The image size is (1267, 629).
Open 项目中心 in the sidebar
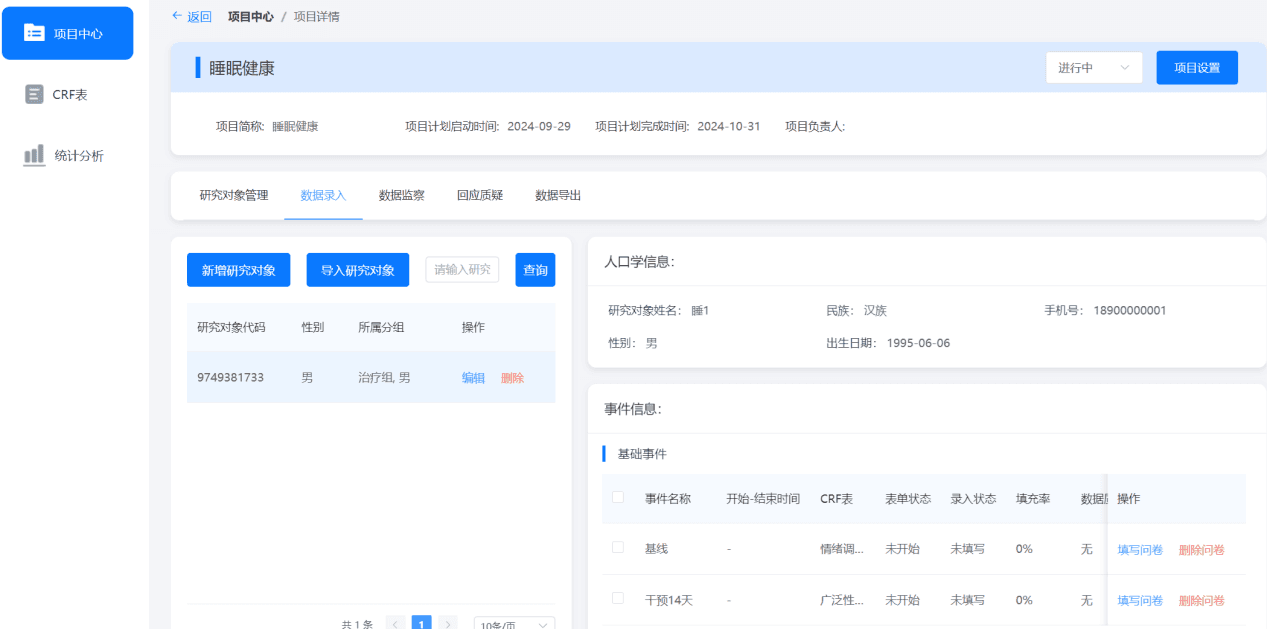(x=67, y=33)
